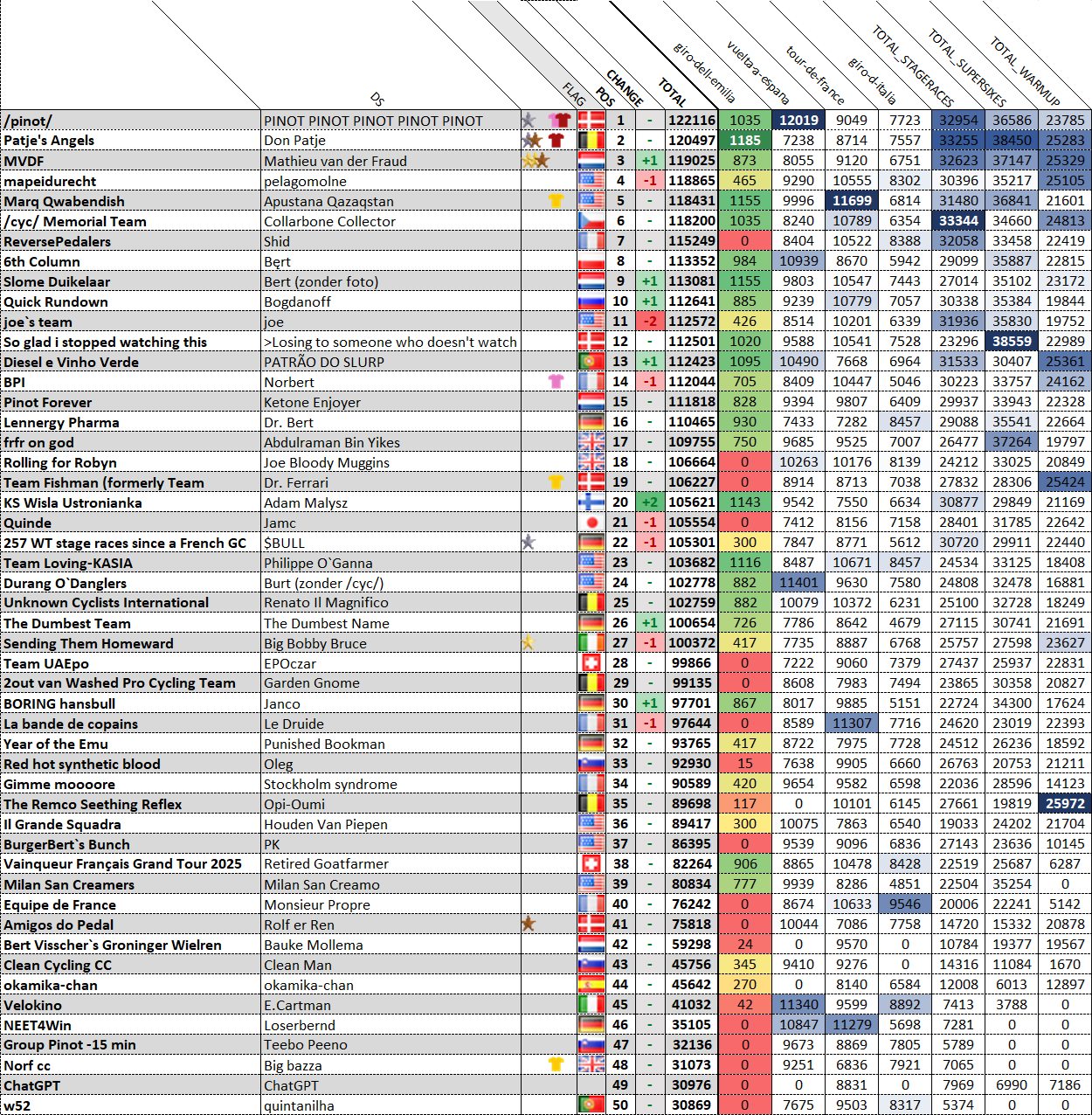Click the bronze star in Amigos do Pedal row
Image resolution: width=1092 pixels, height=1115 pixels.
coord(528,924)
